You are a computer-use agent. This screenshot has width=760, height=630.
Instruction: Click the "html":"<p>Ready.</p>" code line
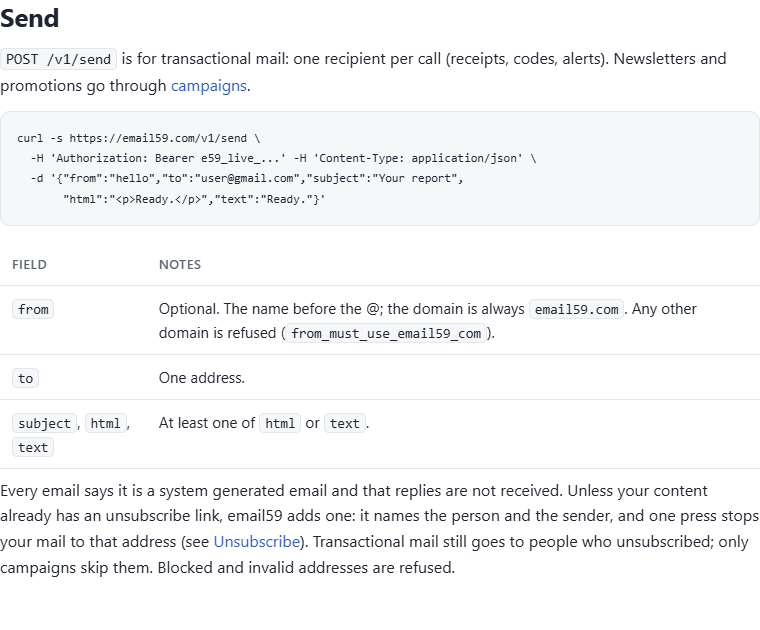tap(194, 199)
